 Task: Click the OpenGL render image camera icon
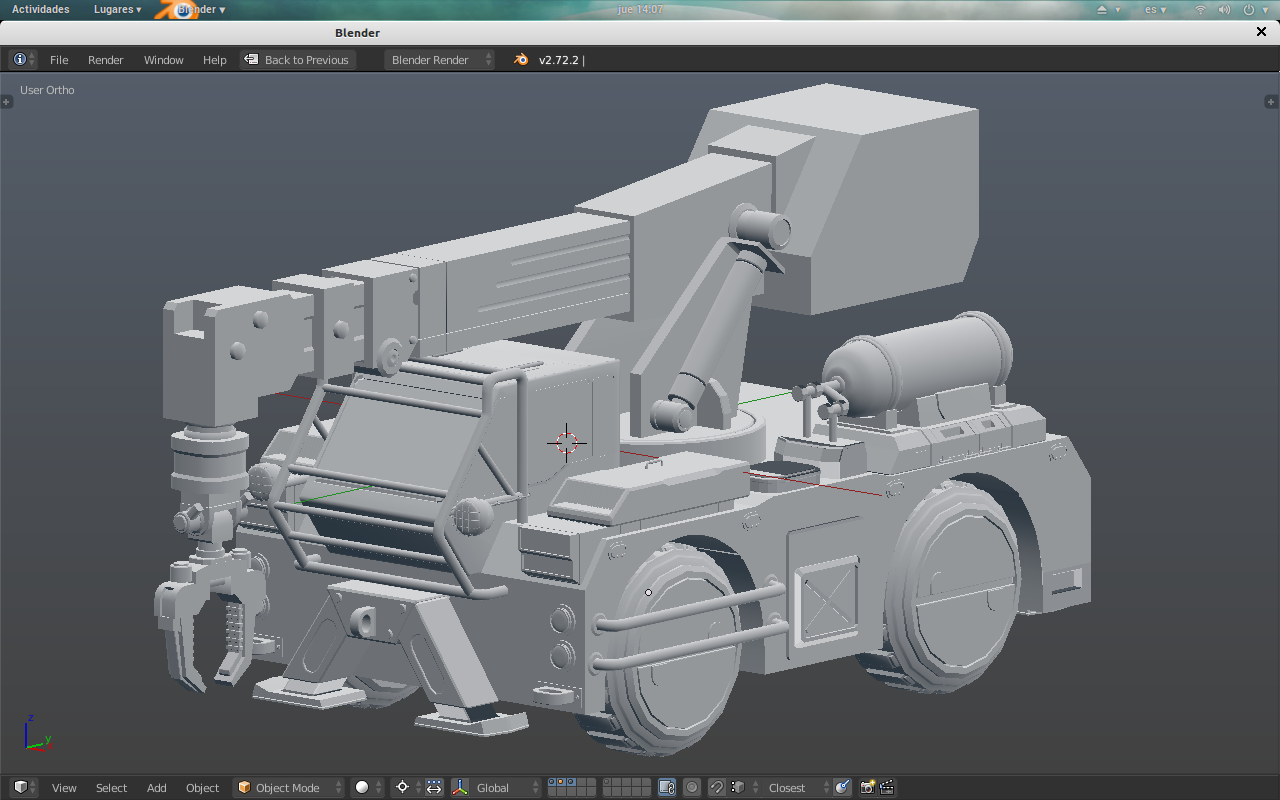tap(867, 788)
